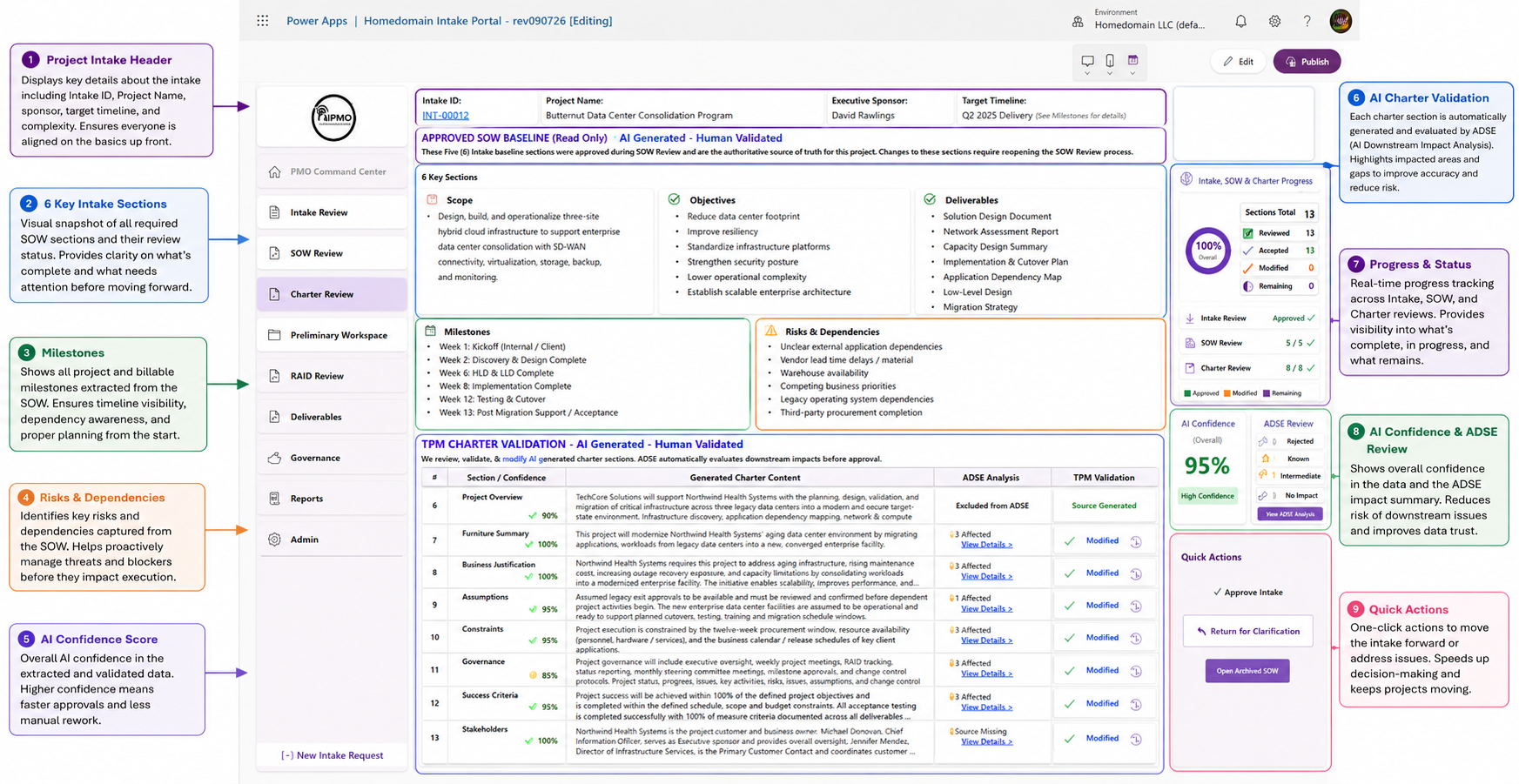Collapse sidebar with New Intake Request toggle
1519x784 pixels.
tap(333, 755)
